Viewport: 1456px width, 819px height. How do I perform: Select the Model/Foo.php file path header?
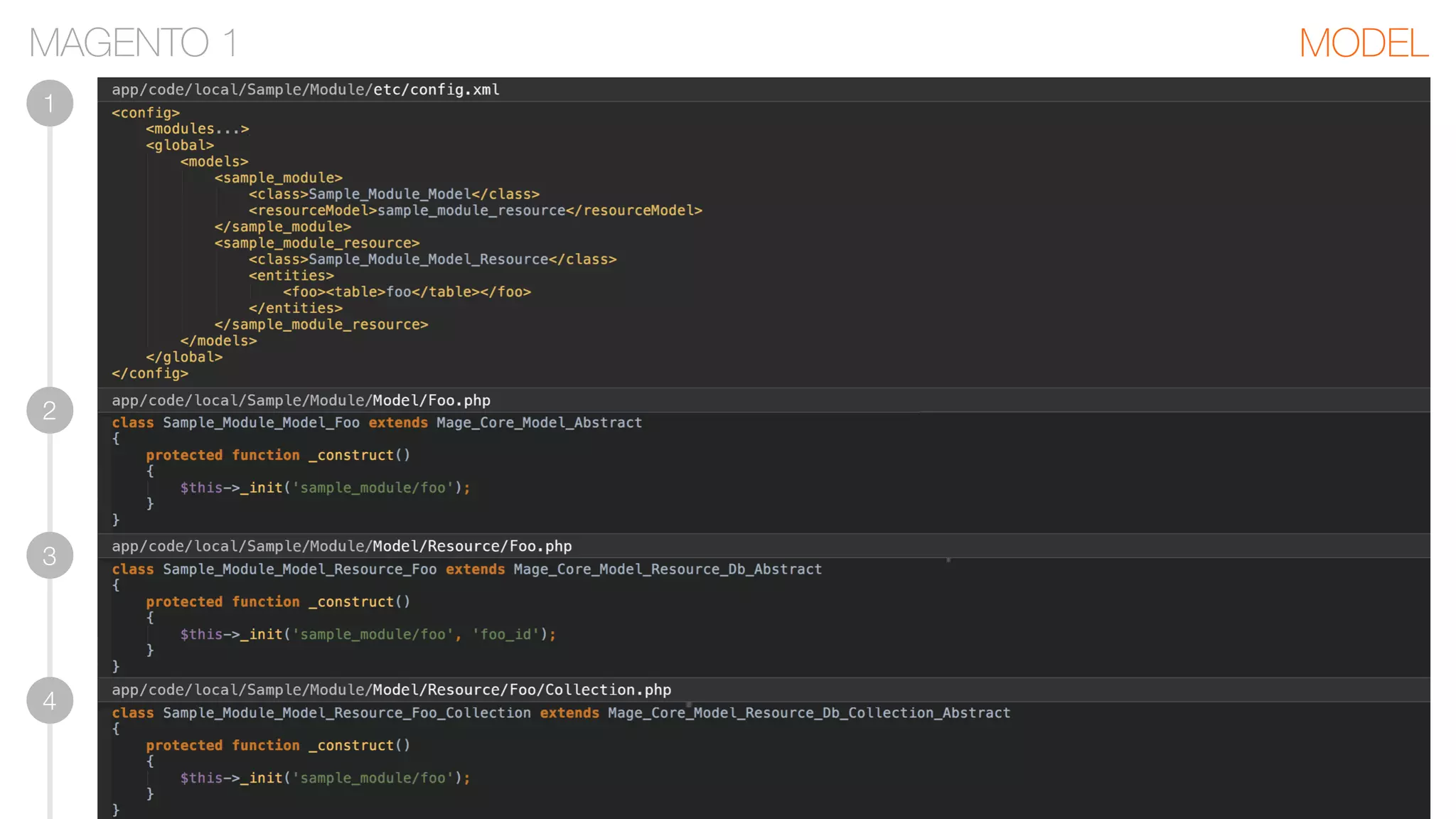(x=301, y=400)
